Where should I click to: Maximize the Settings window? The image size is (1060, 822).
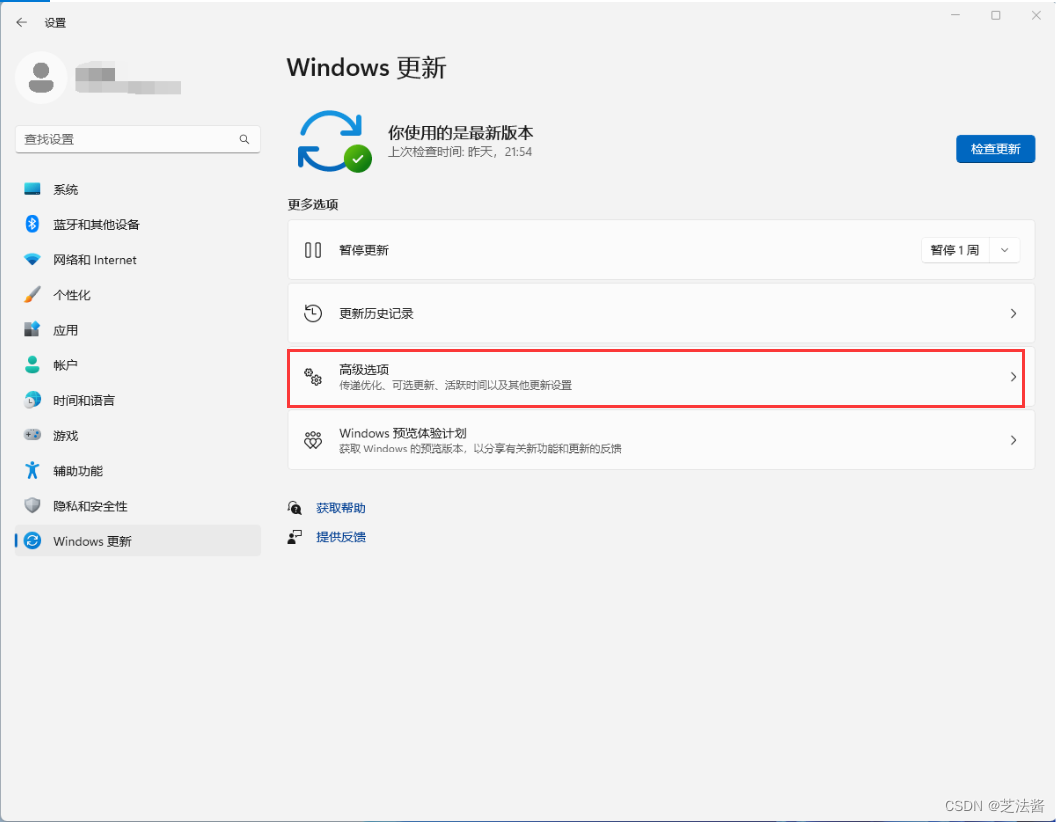click(996, 15)
